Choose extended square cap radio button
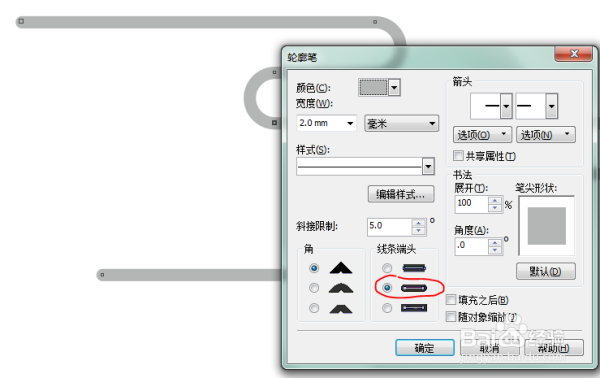Screen dimensions: 600x378 coord(387,308)
